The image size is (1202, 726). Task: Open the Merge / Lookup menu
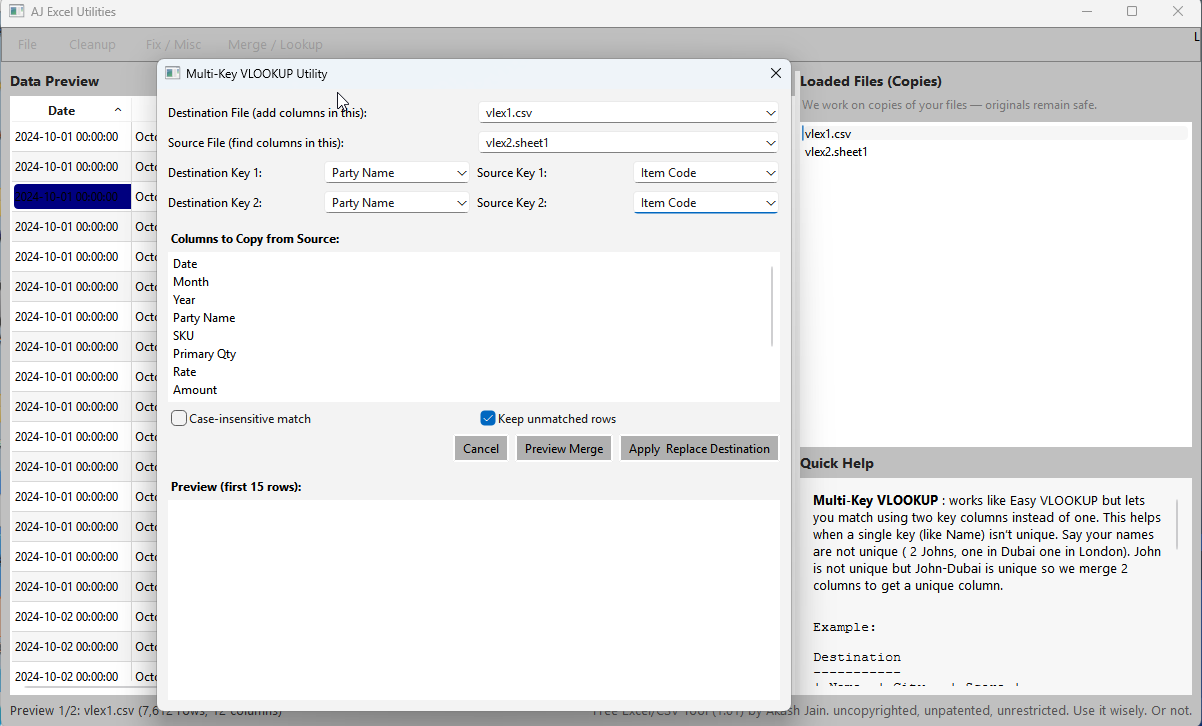pos(275,44)
